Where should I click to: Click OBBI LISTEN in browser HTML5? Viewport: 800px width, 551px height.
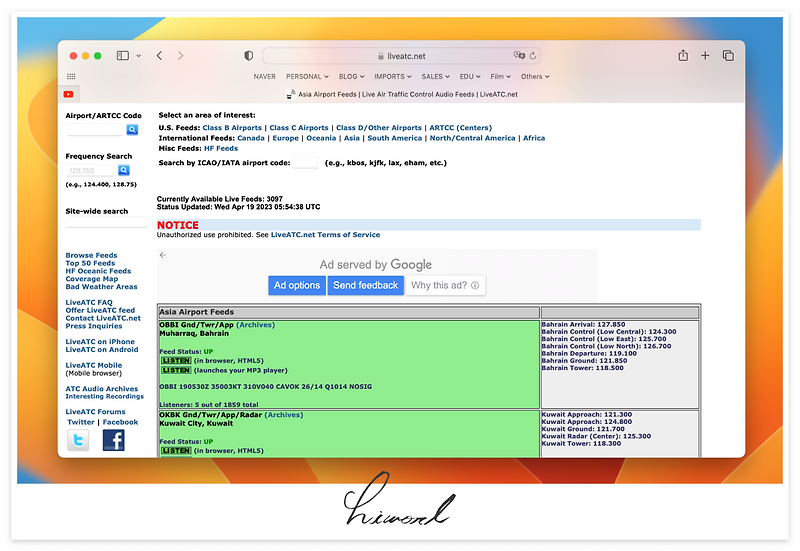coord(176,361)
